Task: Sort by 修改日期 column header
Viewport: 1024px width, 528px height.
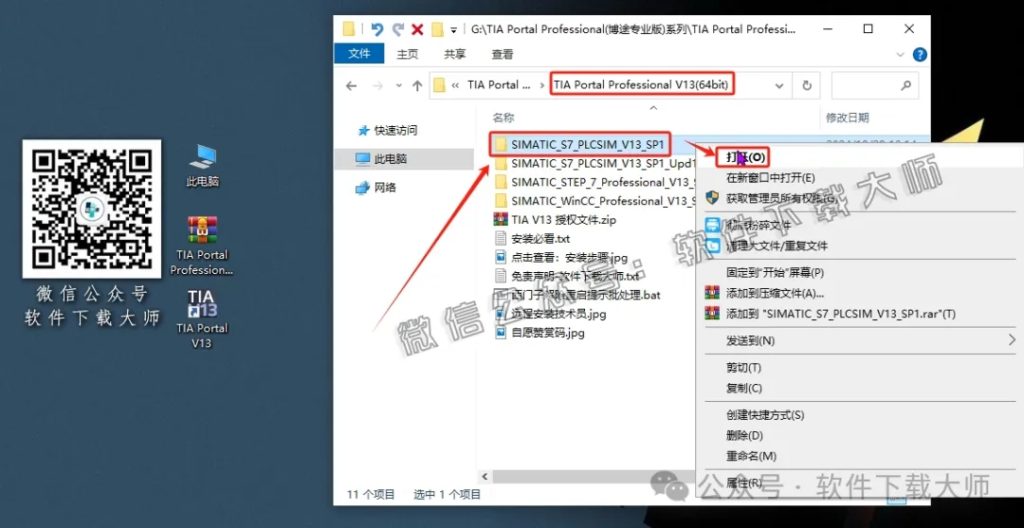Action: click(x=847, y=118)
